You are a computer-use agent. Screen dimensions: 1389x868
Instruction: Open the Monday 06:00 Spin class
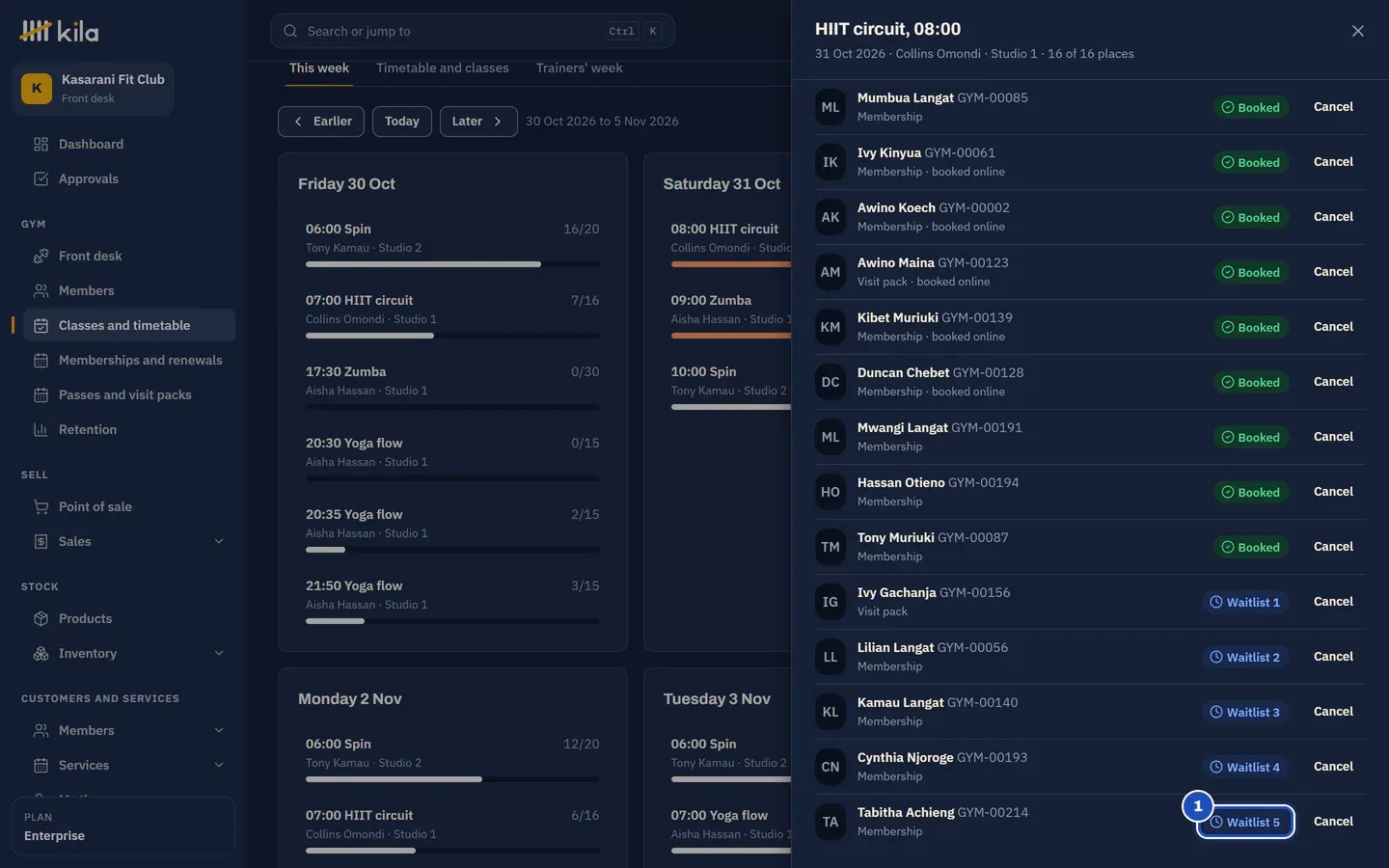[x=452, y=758]
